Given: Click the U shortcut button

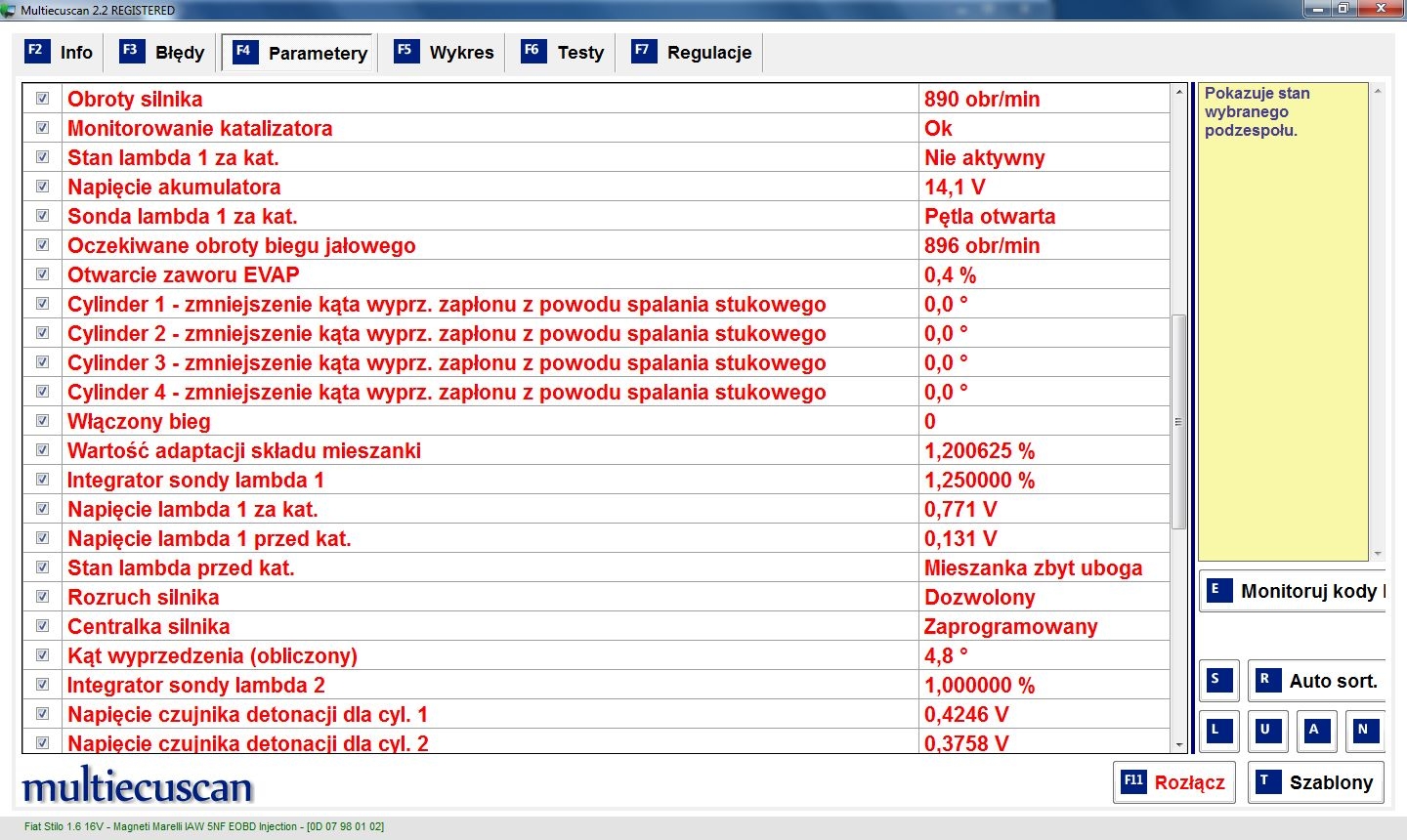Looking at the screenshot, I should point(1268,731).
